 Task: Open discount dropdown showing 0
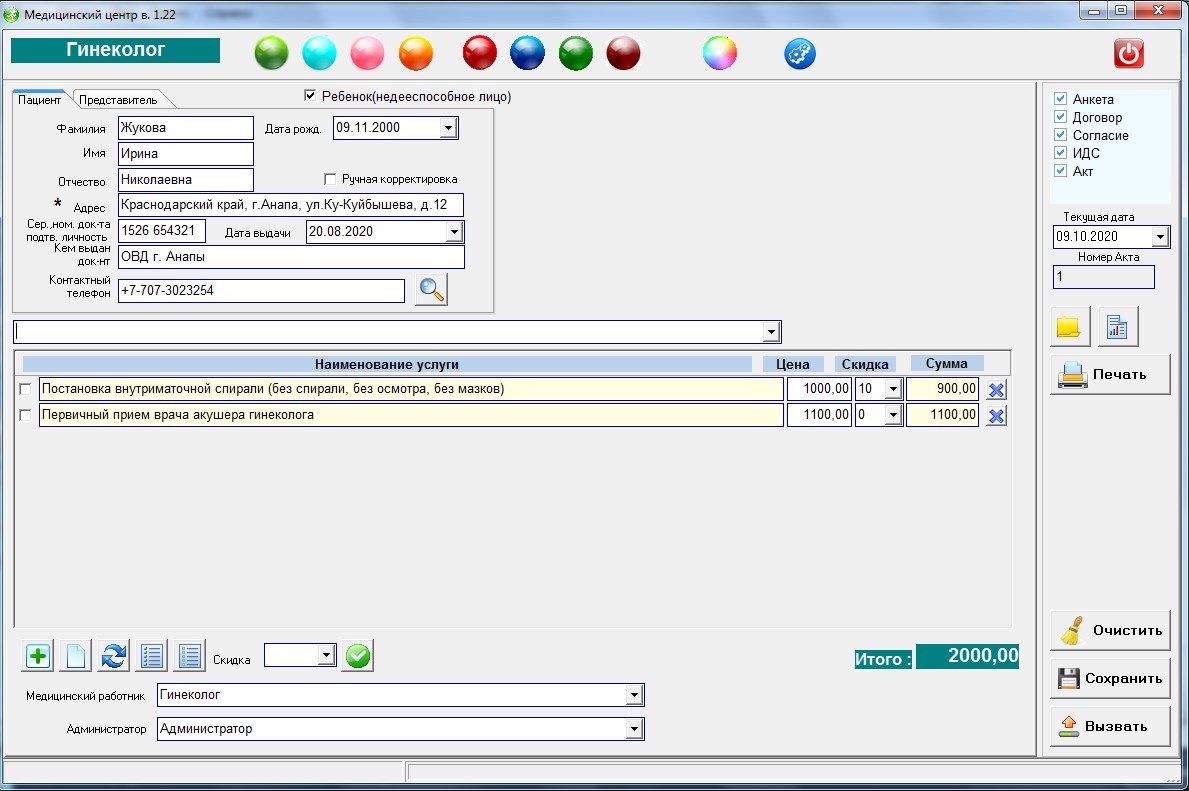point(893,415)
